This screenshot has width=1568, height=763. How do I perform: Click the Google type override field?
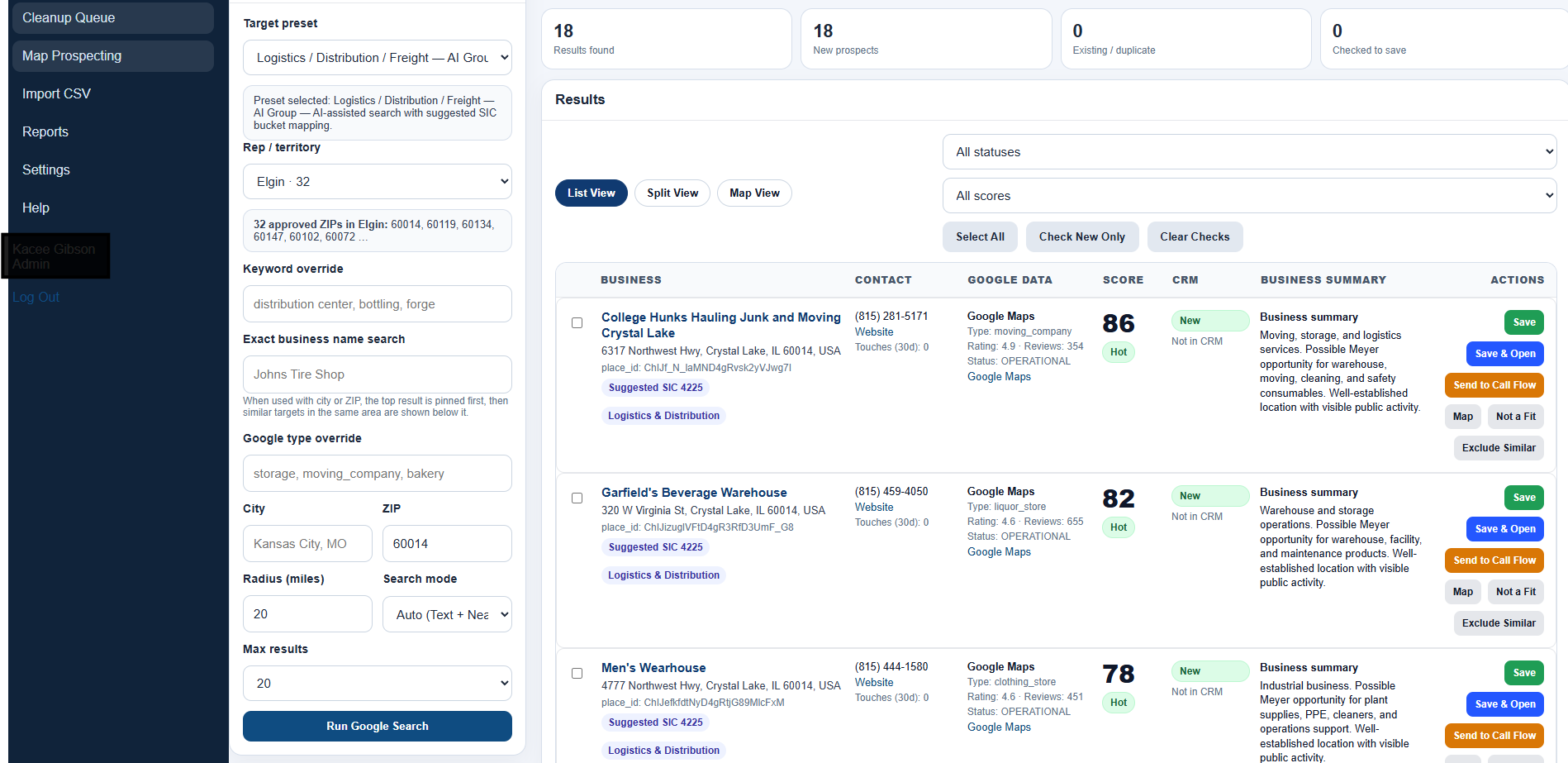click(x=378, y=474)
